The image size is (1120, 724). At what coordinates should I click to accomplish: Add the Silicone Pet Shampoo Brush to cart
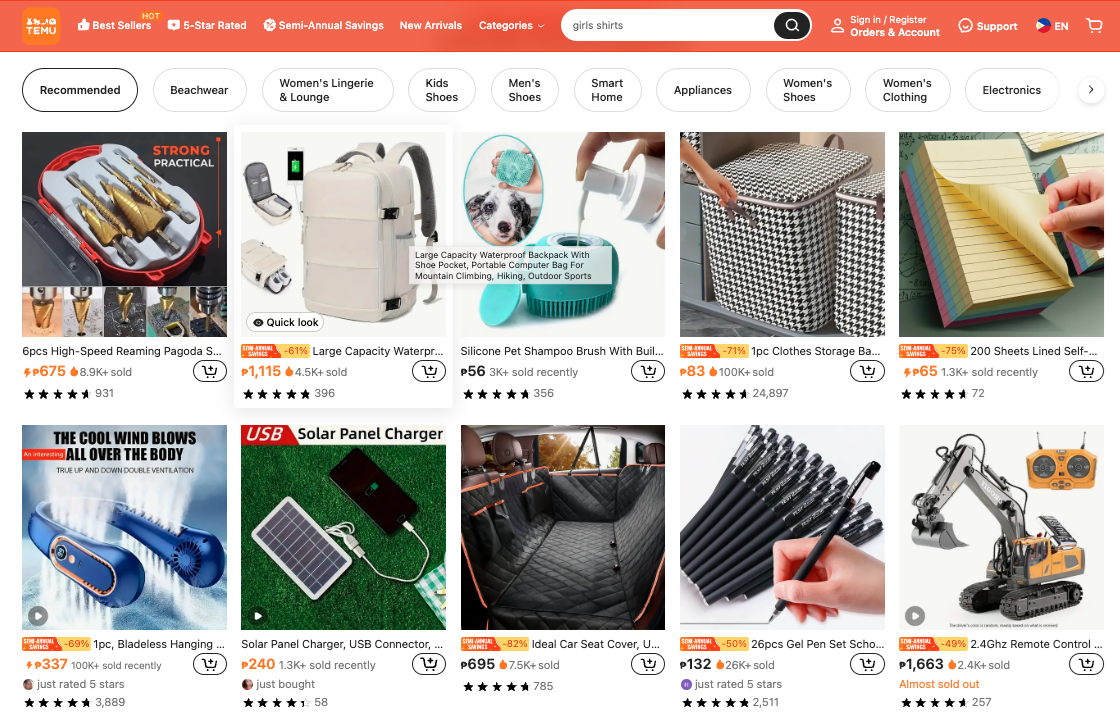click(649, 371)
